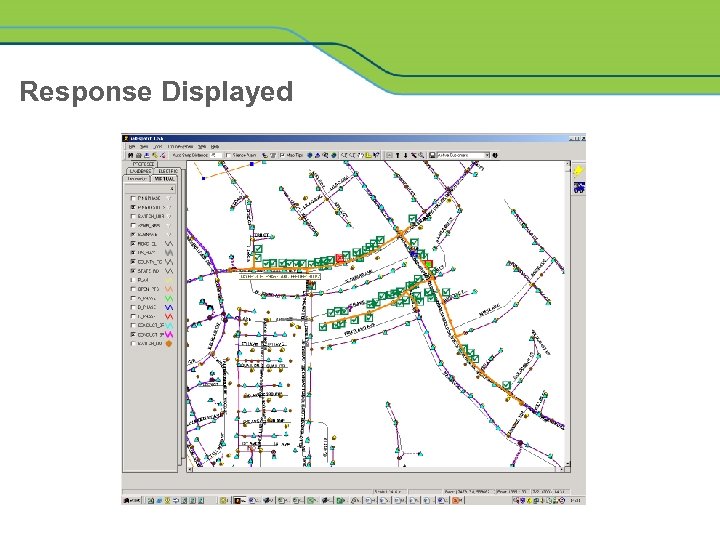Click the red zigzag layer symbol
The width and height of the screenshot is (720, 540).
169,316
